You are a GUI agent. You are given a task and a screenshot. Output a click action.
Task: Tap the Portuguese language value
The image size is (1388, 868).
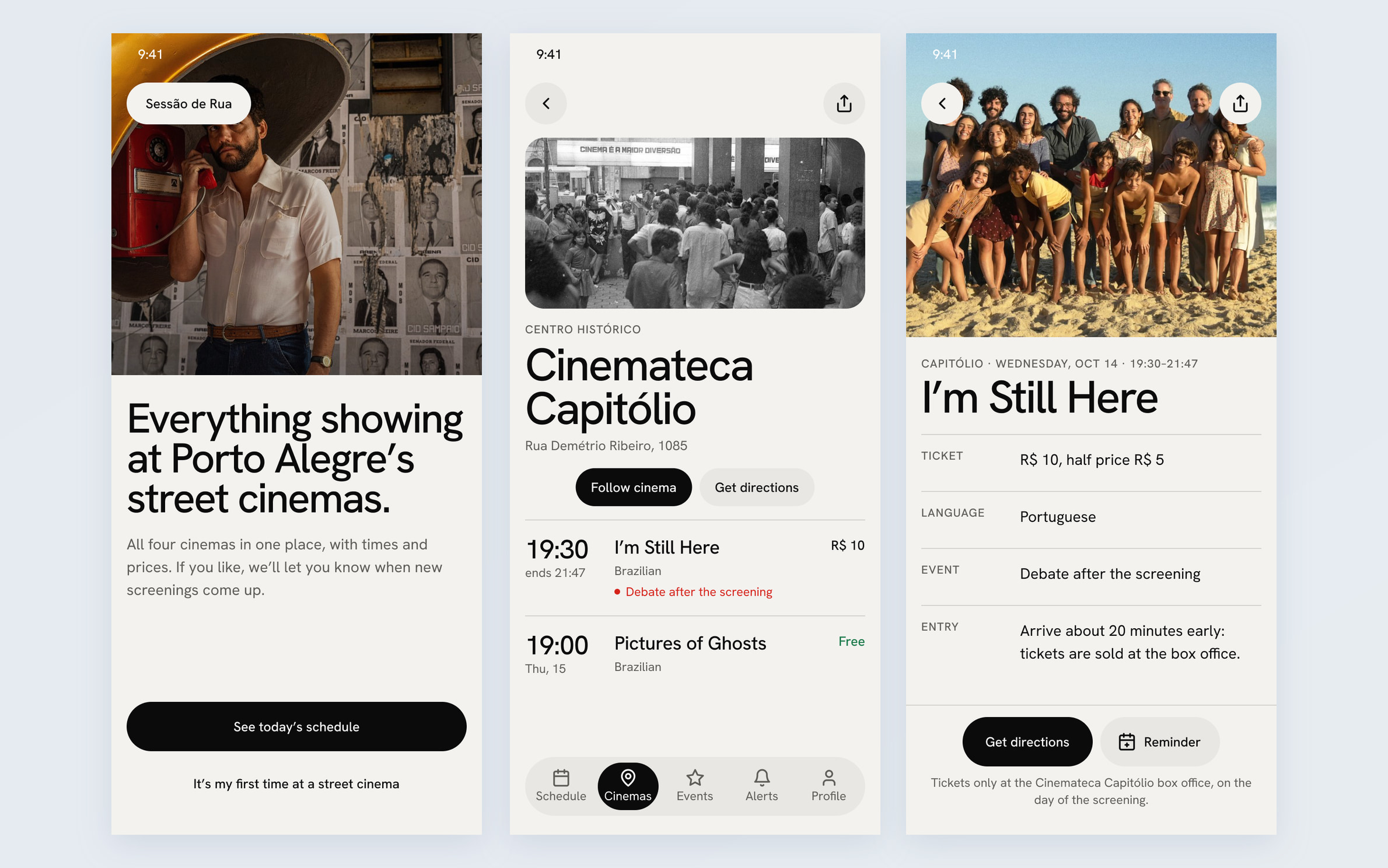pyautogui.click(x=1057, y=517)
